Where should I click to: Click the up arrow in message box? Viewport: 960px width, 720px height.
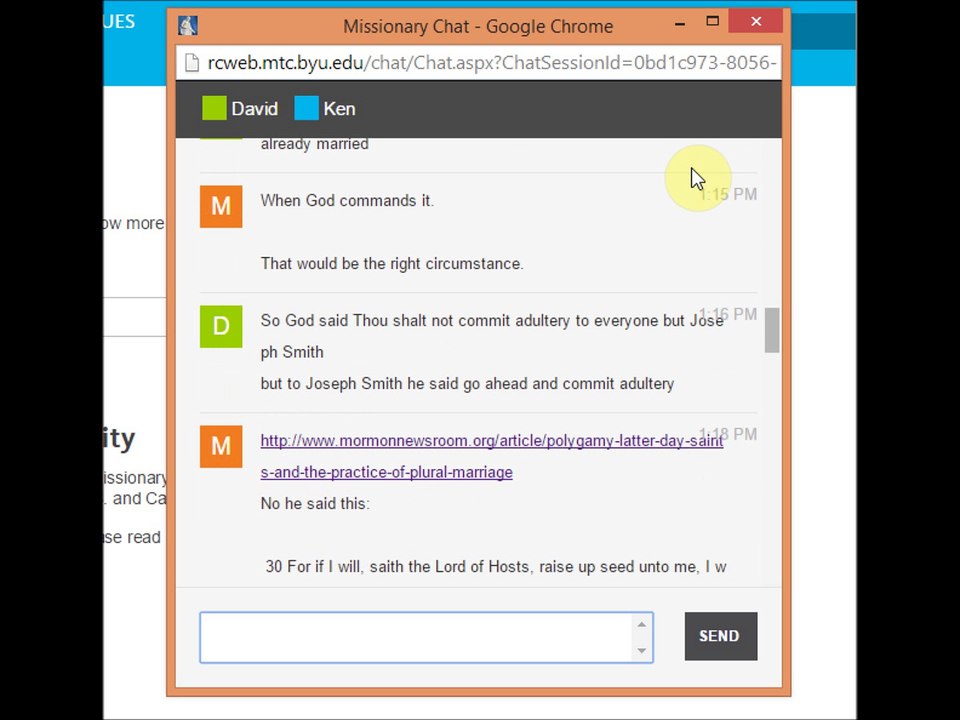click(642, 624)
